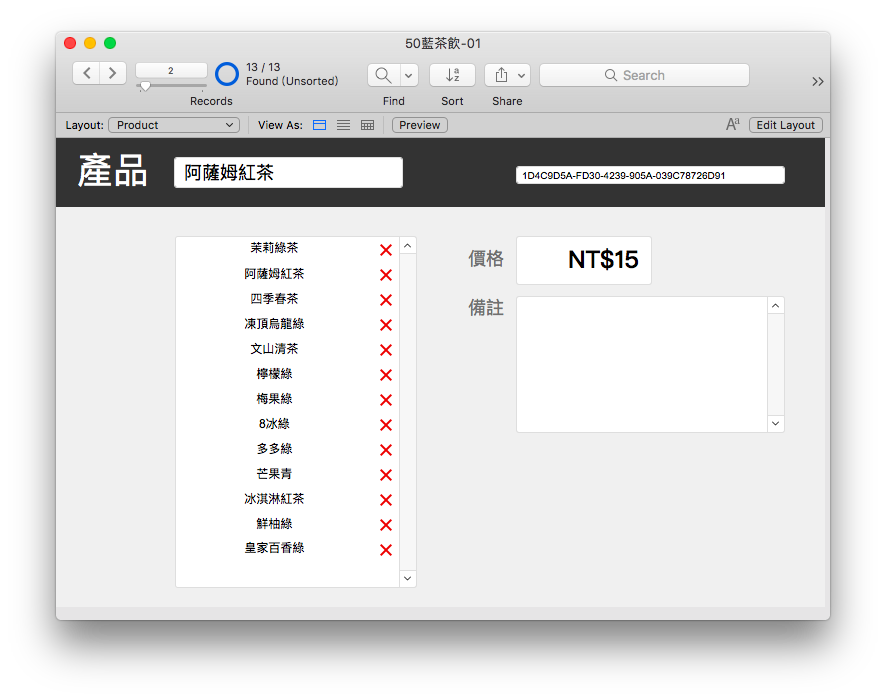
Task: Delete the 凍頂烏龍綠 row
Action: tap(386, 325)
